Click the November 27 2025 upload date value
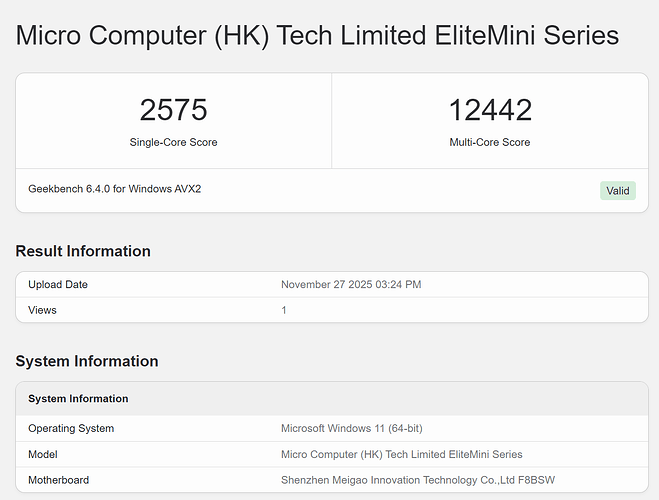Viewport: 659px width, 500px height. (351, 285)
